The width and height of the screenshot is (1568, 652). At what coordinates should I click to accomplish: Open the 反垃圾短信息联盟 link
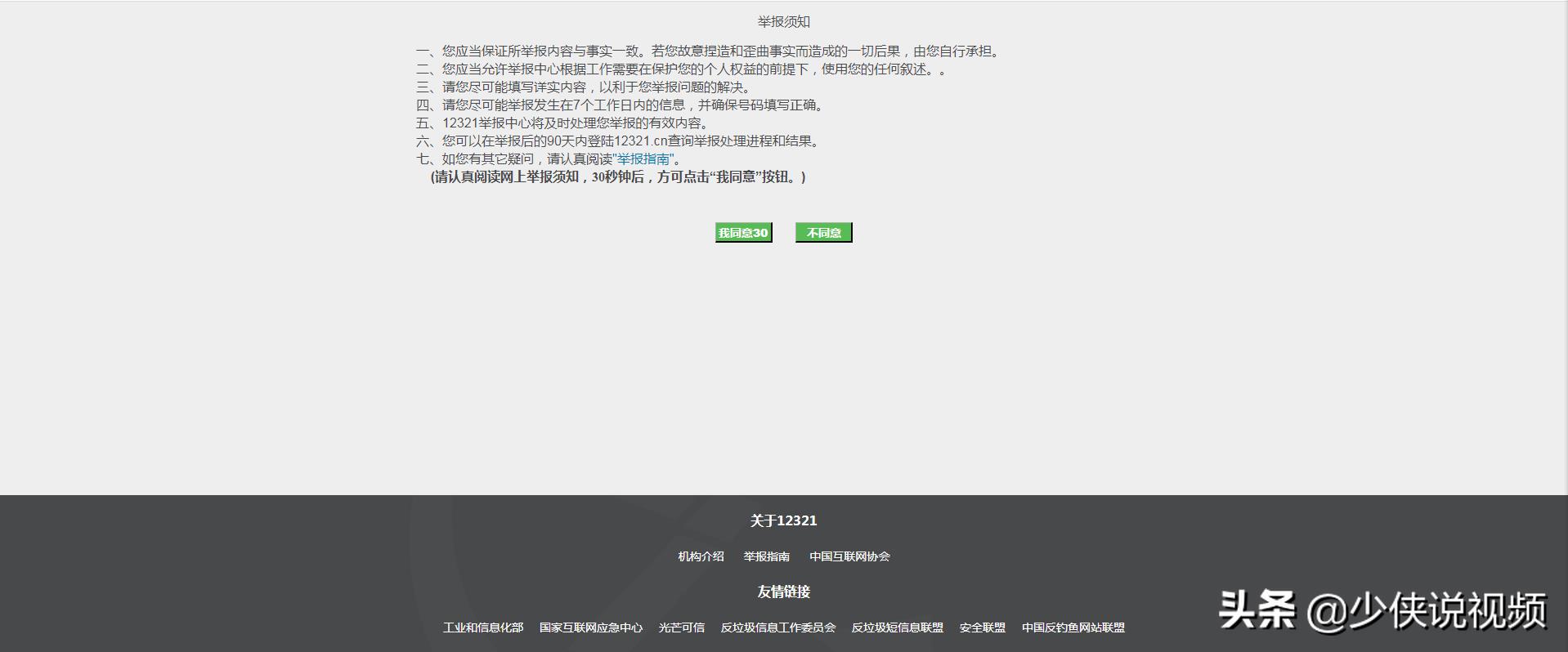click(897, 627)
